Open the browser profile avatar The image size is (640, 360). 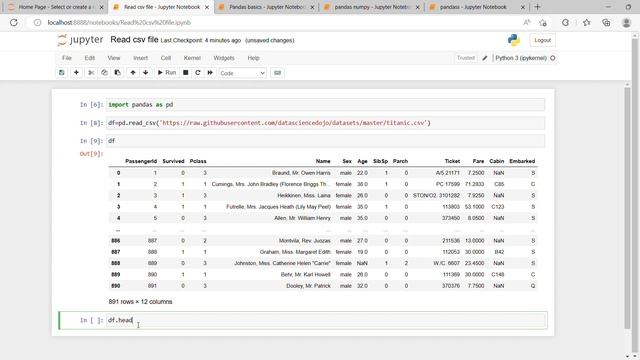(x=627, y=22)
